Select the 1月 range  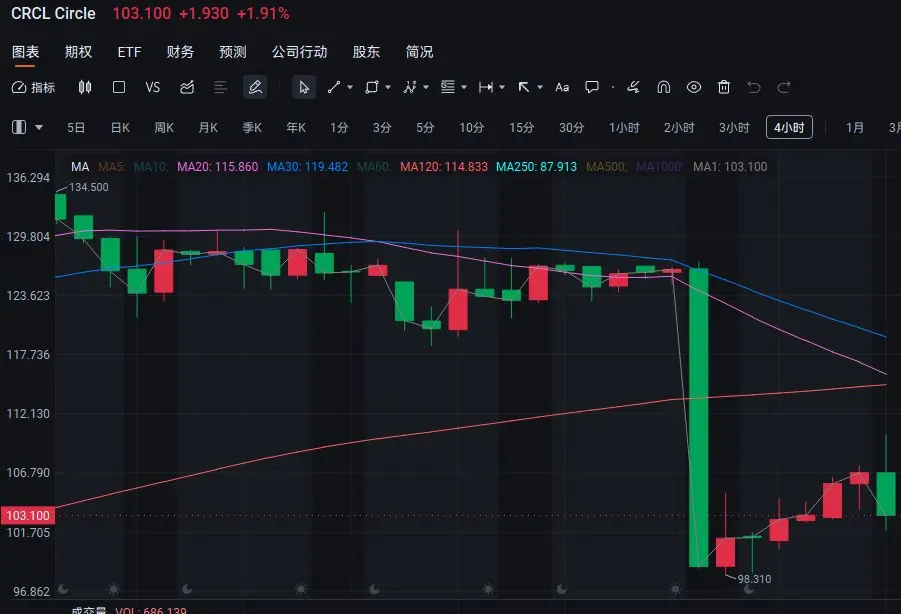click(x=855, y=128)
